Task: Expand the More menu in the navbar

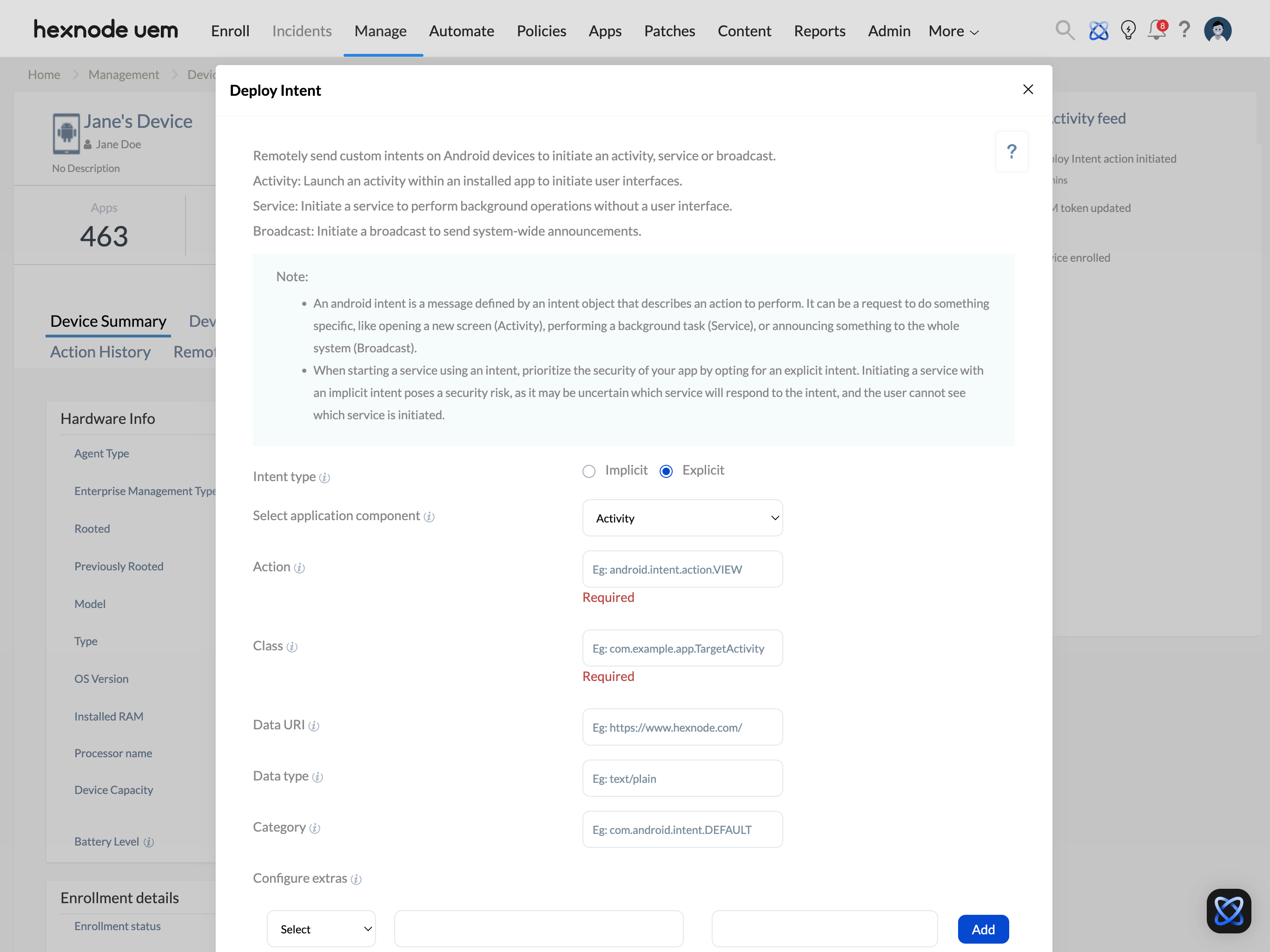Action: tap(953, 31)
